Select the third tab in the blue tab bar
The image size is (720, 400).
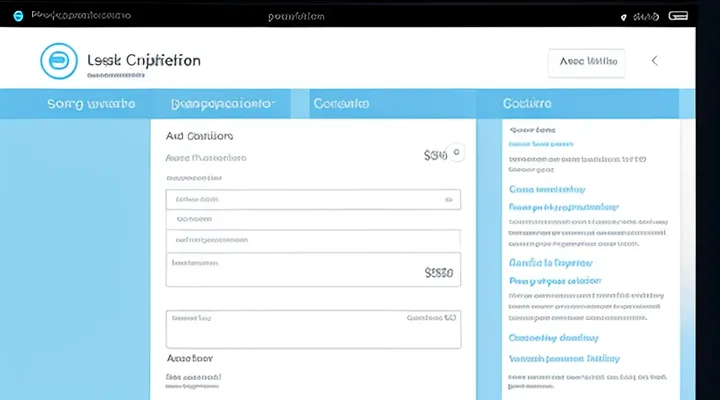pyautogui.click(x=340, y=103)
